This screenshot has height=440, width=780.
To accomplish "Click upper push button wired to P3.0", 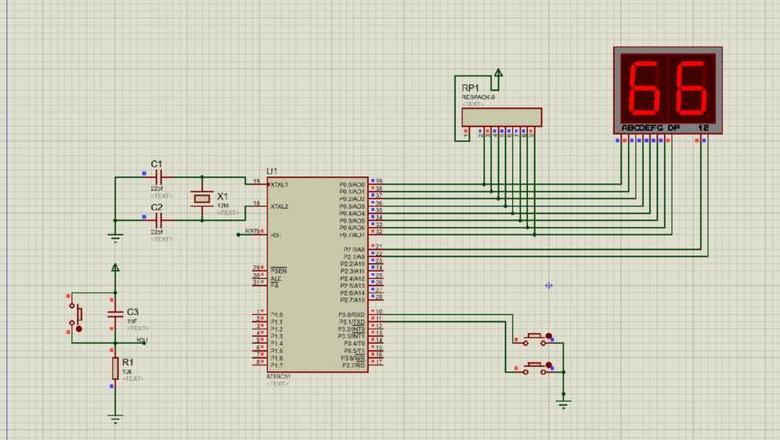I will point(536,339).
